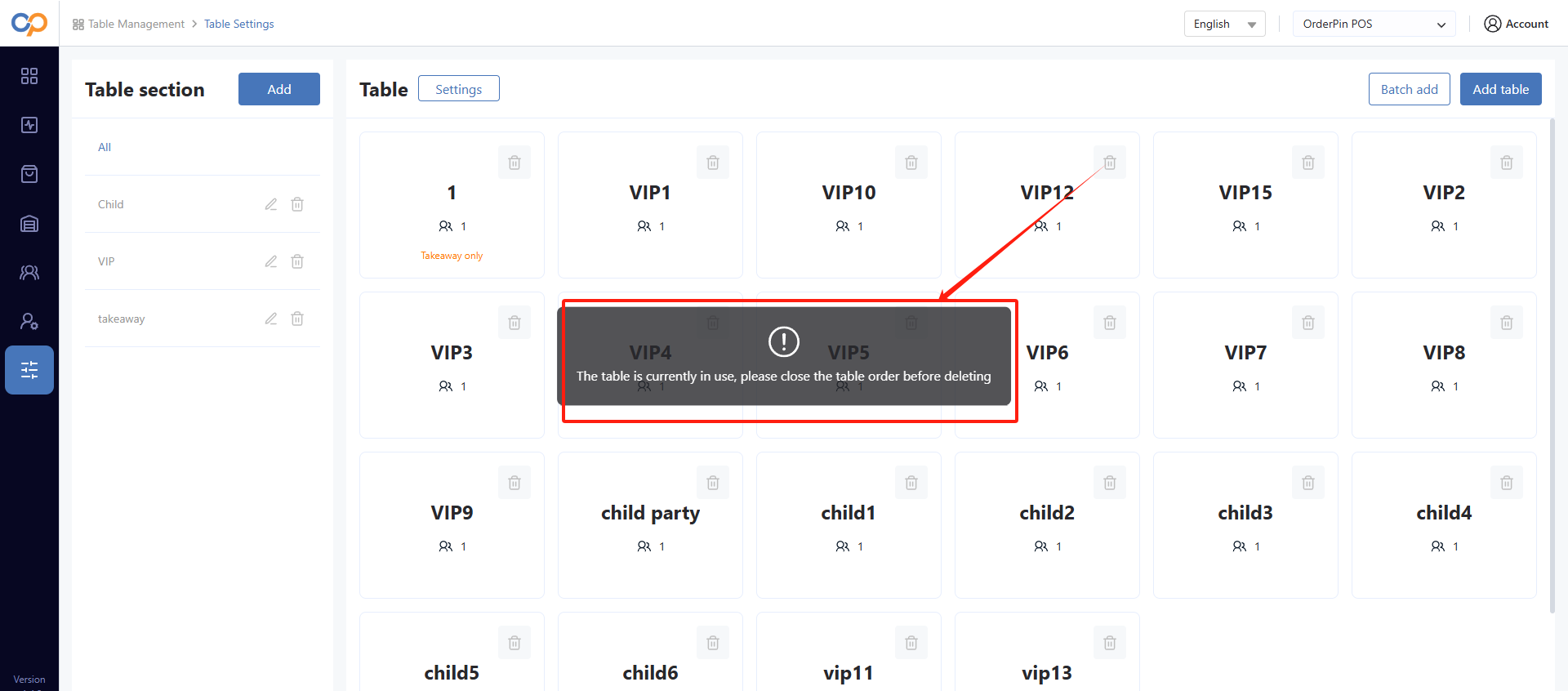Image resolution: width=1568 pixels, height=691 pixels.
Task: Delete table VIP7
Action: coord(1308,323)
